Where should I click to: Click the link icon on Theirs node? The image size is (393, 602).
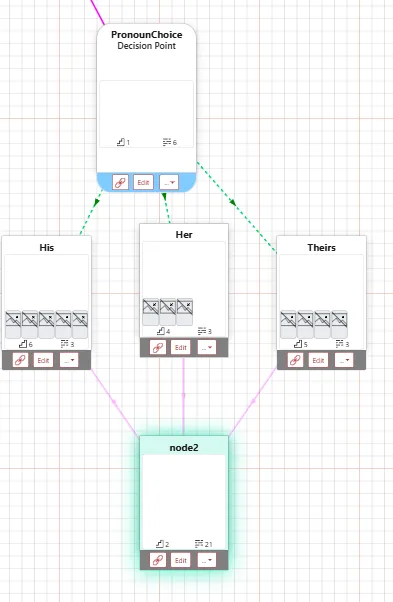coord(295,361)
